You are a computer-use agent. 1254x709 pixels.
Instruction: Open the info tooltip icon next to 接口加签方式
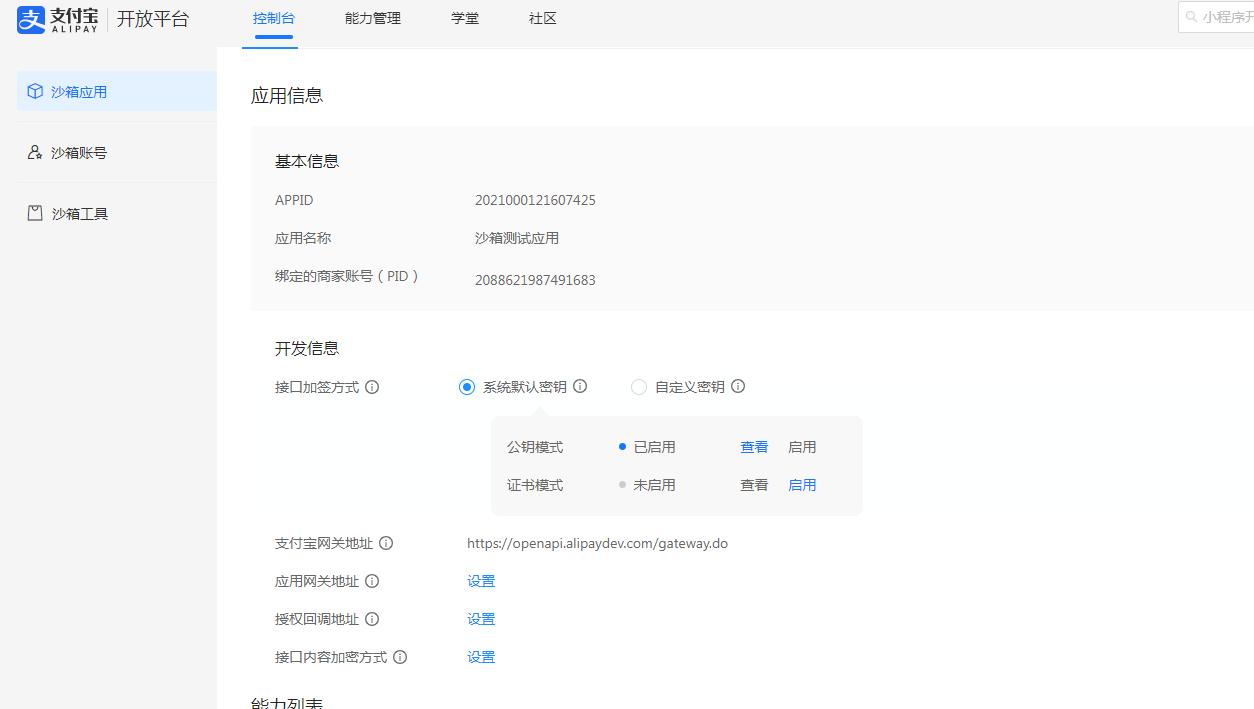point(372,387)
